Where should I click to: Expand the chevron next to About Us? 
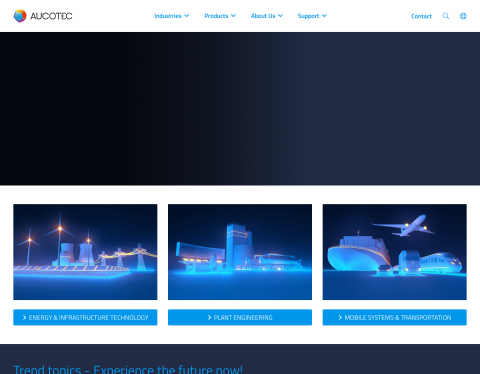click(x=280, y=16)
